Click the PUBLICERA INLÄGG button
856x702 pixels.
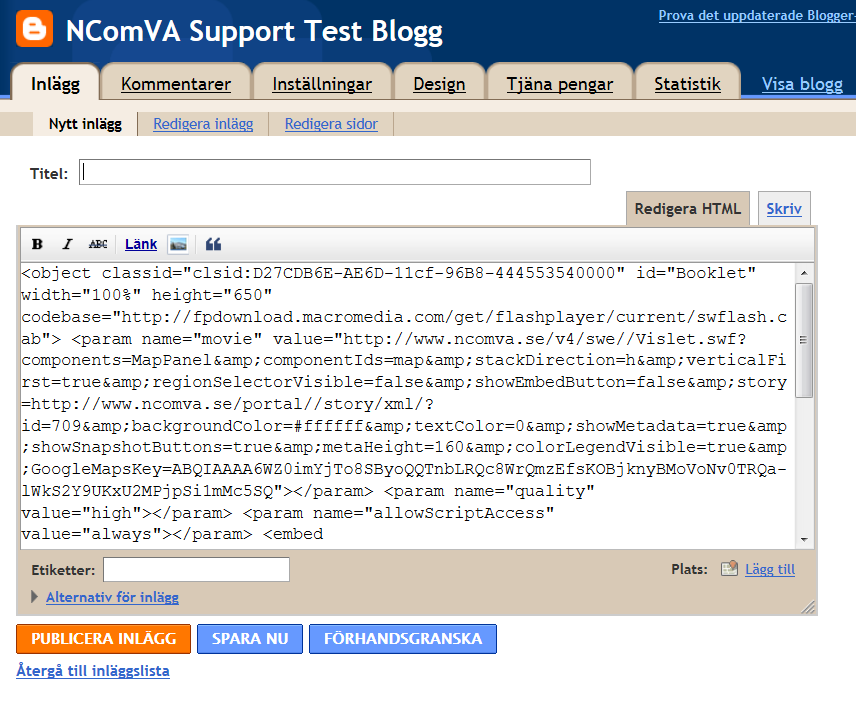(x=104, y=639)
